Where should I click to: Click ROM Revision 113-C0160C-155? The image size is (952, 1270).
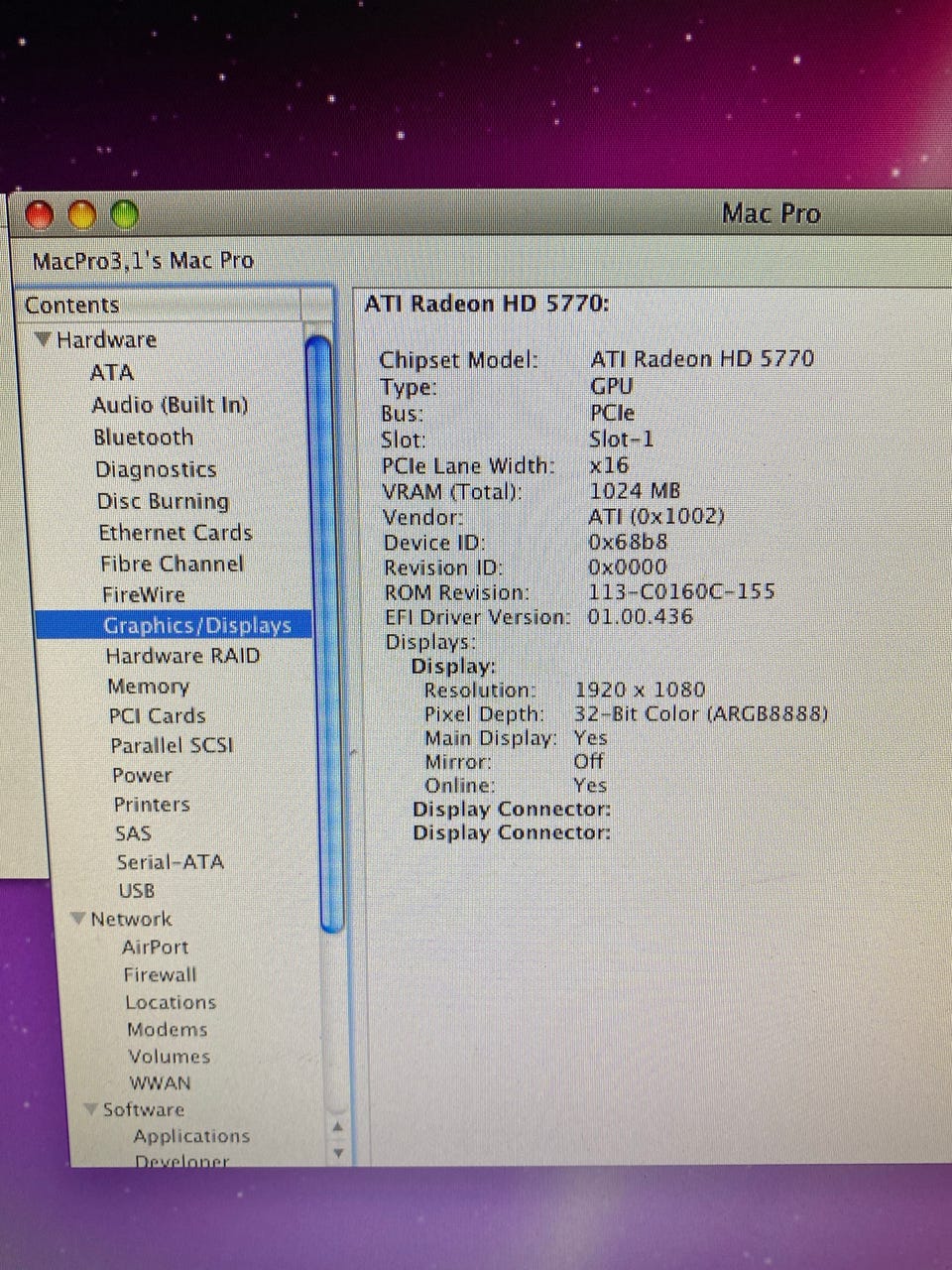click(681, 591)
